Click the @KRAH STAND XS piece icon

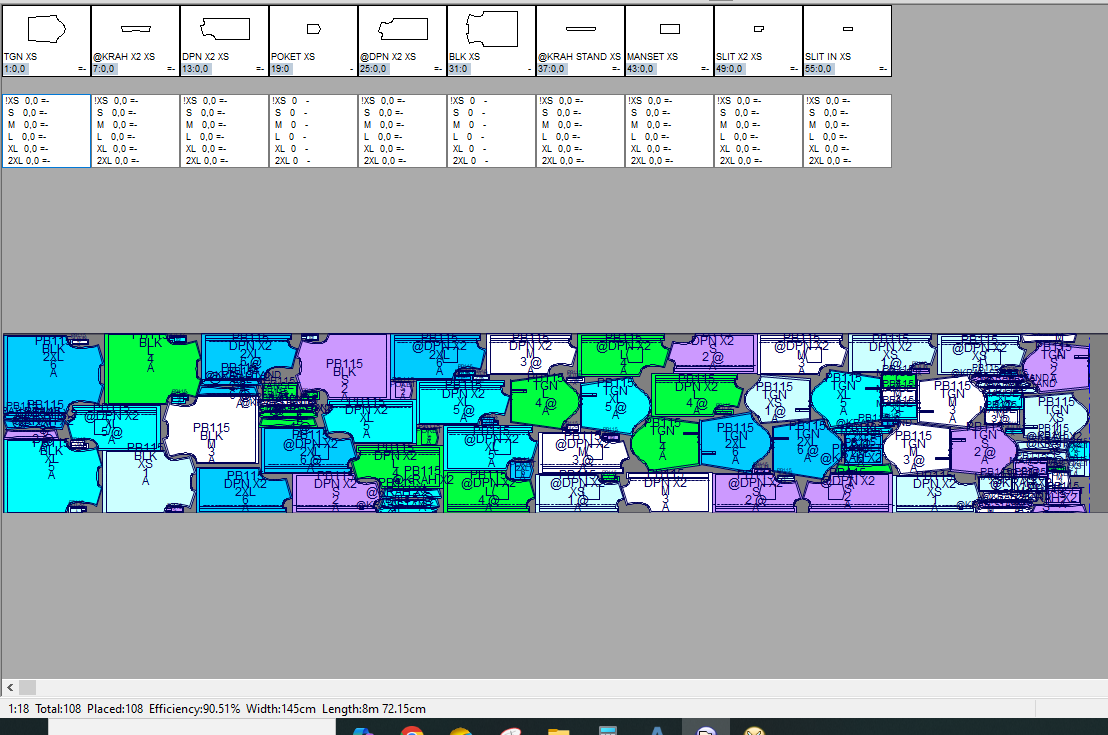580,29
